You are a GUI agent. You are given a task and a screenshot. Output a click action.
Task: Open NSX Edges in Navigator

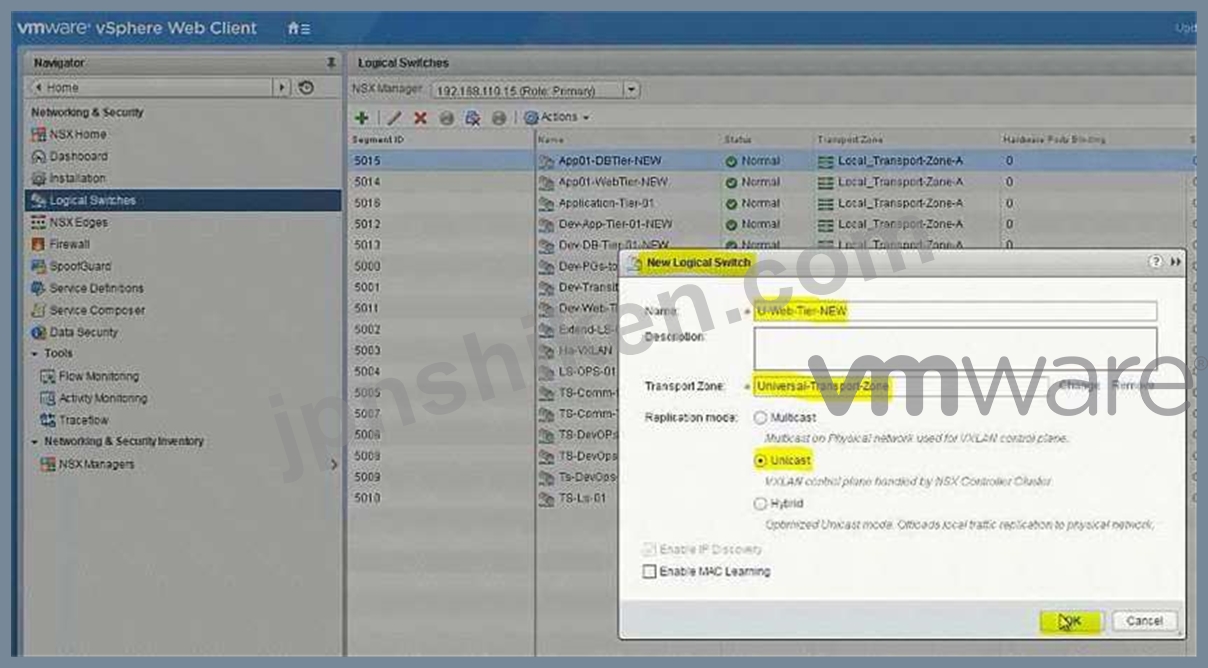coord(78,222)
